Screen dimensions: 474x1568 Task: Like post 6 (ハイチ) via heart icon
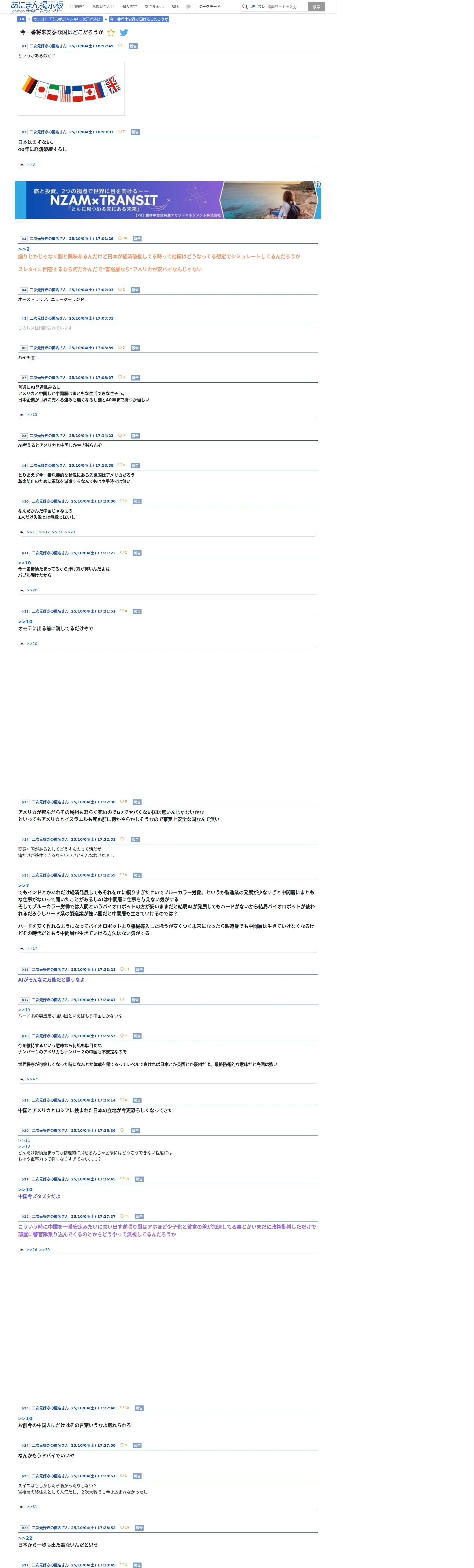pyautogui.click(x=120, y=348)
